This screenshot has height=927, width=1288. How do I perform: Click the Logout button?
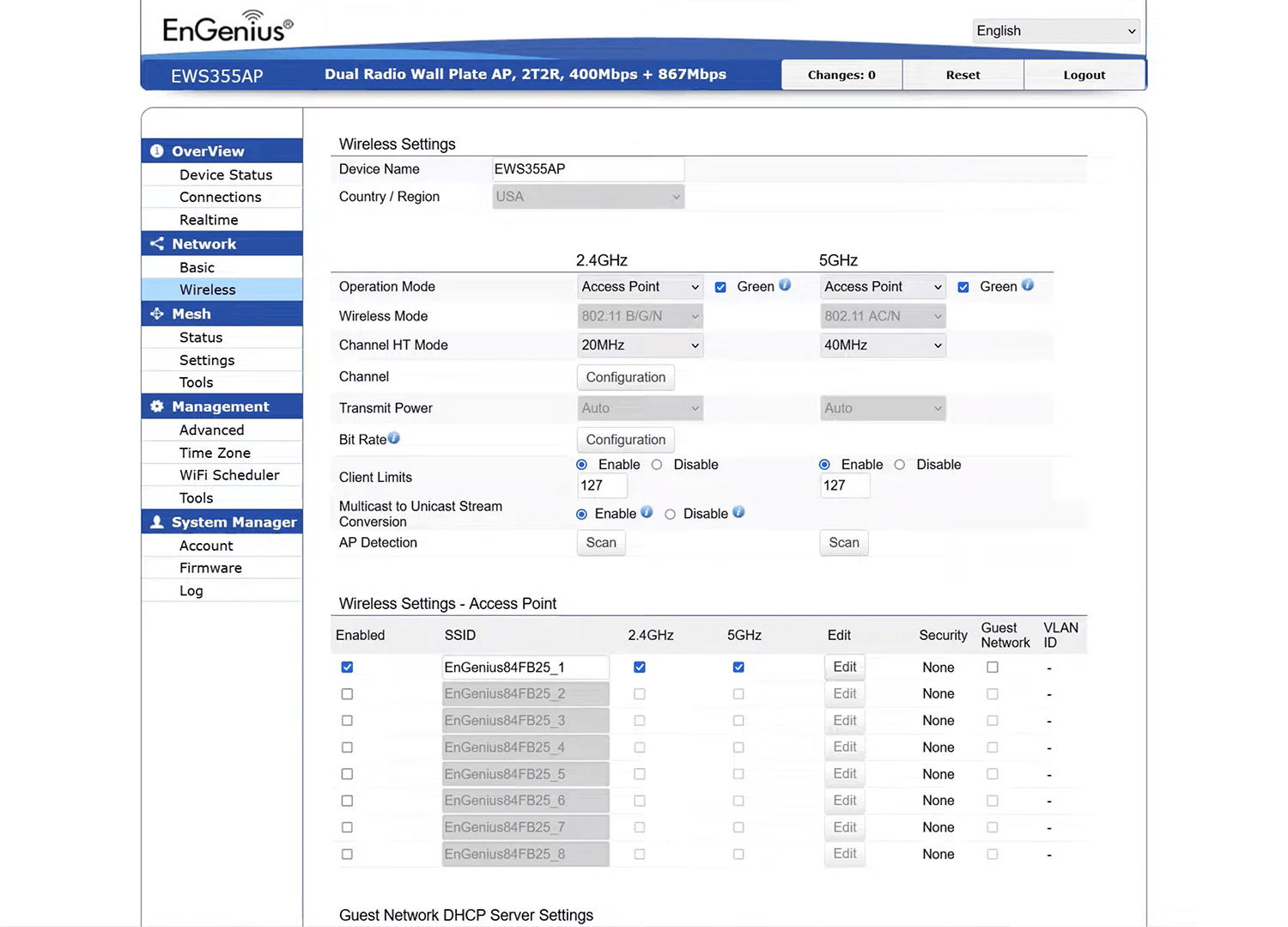(x=1084, y=75)
